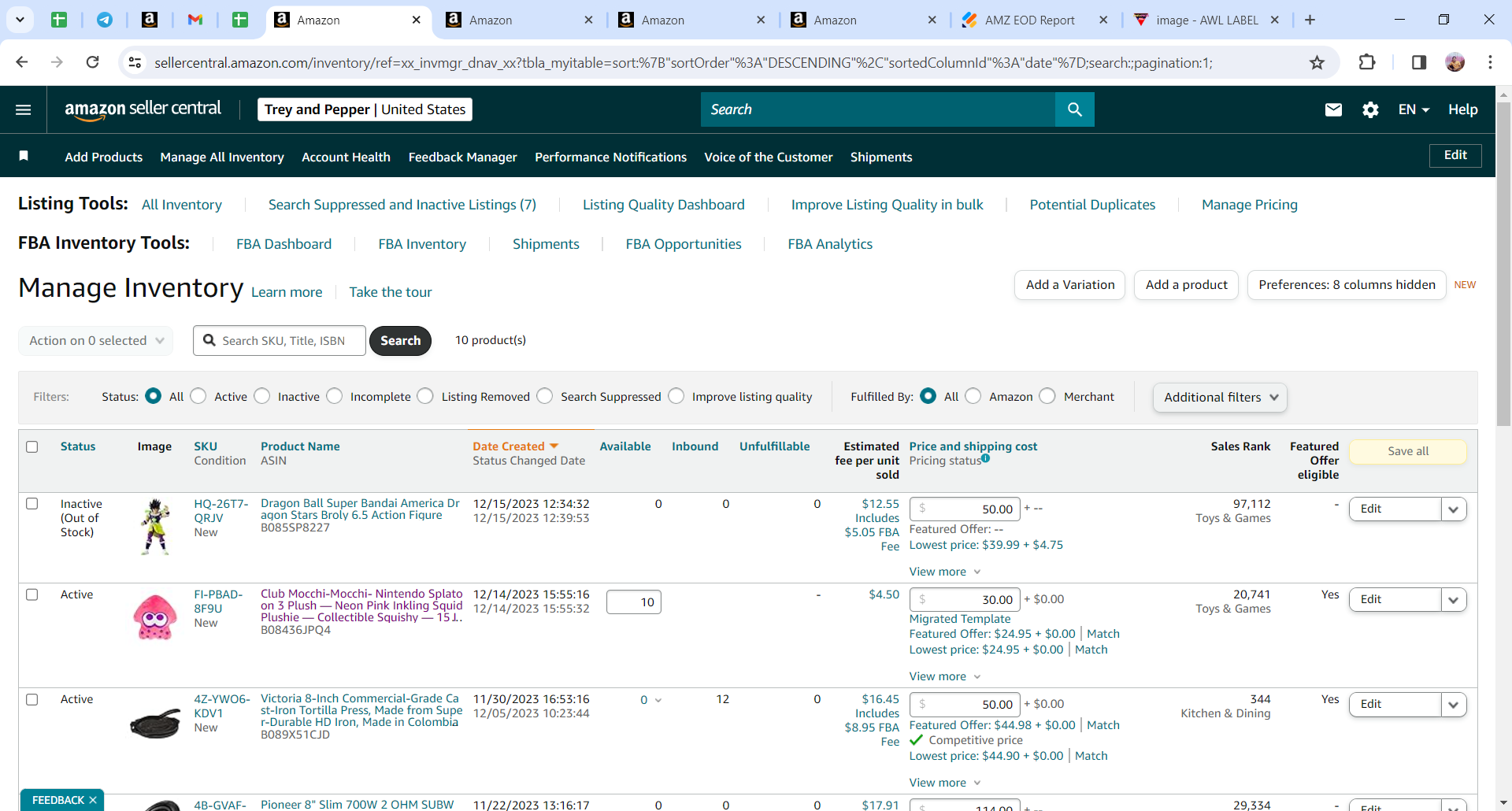
Task: Check the box for the Club Mocchi-Mocchi row
Action: [x=32, y=594]
